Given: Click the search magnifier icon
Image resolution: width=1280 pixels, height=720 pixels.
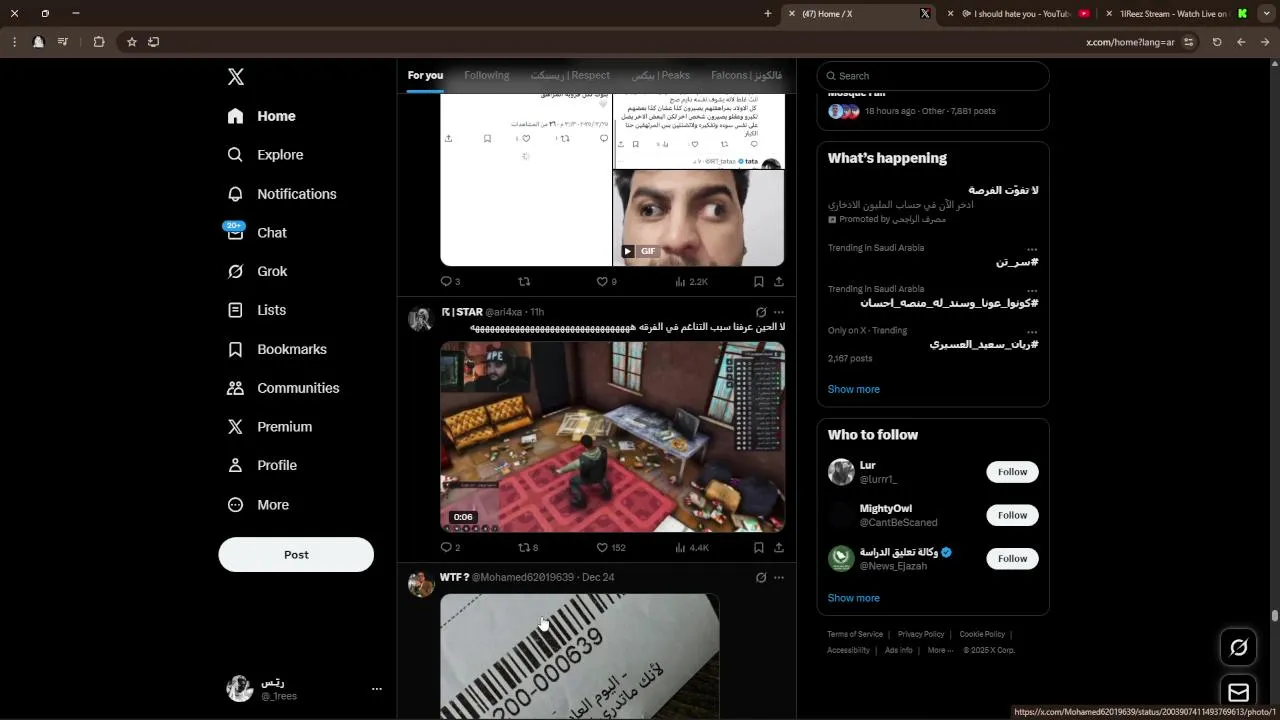Looking at the screenshot, I should pyautogui.click(x=829, y=76).
